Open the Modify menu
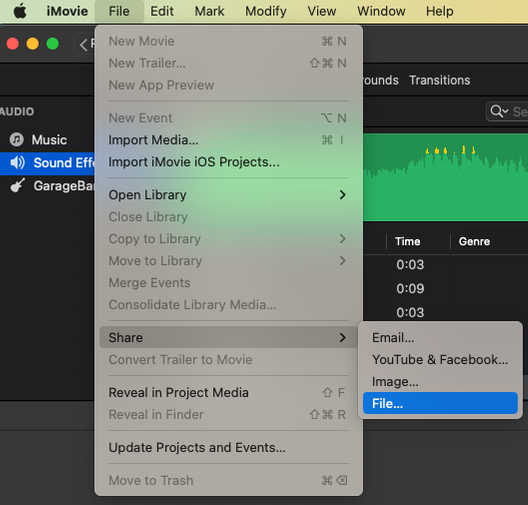Screen dimensions: 528x505 266,11
